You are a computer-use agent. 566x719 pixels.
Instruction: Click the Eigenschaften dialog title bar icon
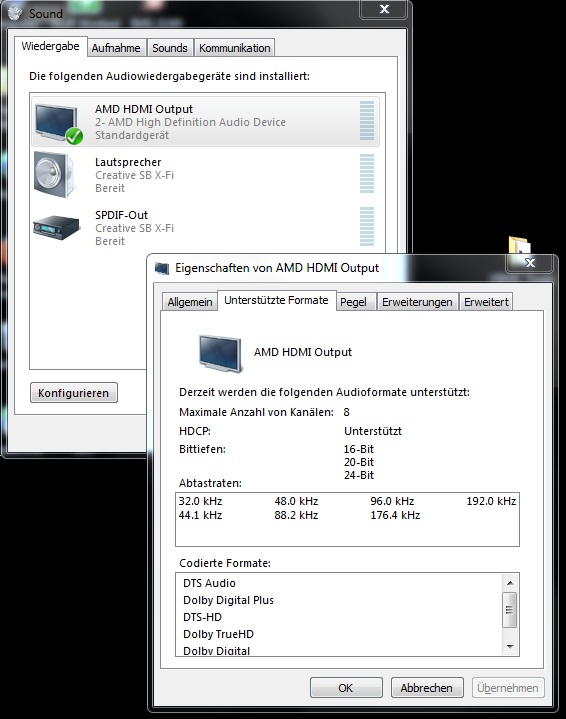pyautogui.click(x=162, y=268)
